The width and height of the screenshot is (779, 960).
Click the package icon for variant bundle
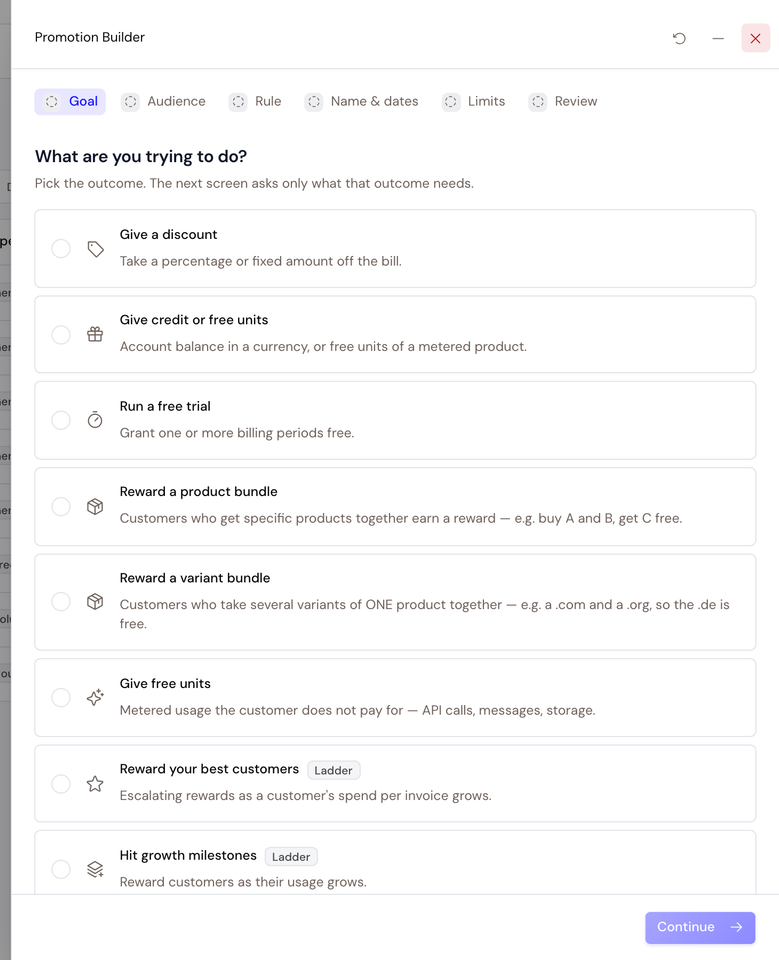(95, 601)
